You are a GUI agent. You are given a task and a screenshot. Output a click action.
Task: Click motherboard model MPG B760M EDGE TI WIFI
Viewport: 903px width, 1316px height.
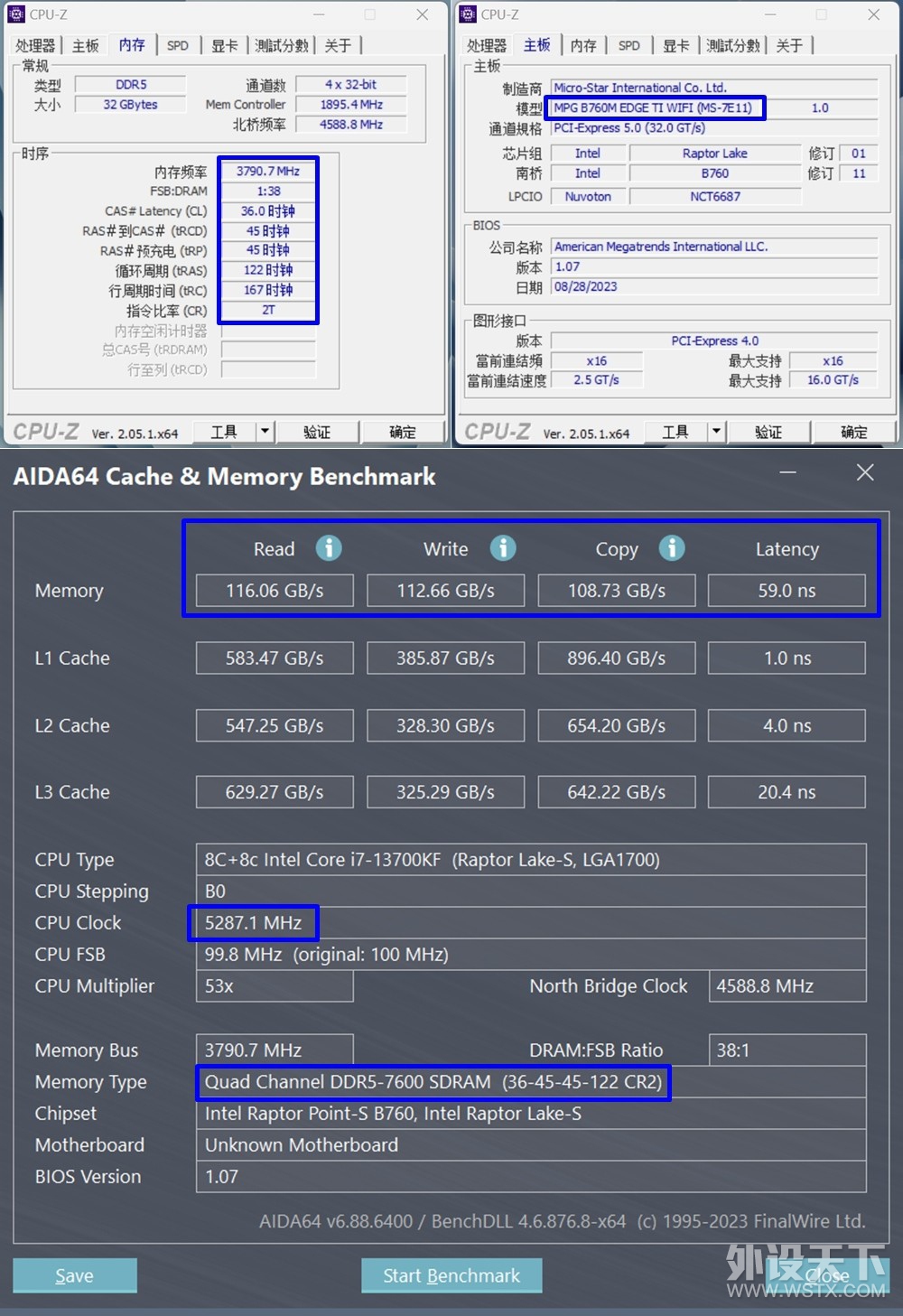(x=656, y=107)
